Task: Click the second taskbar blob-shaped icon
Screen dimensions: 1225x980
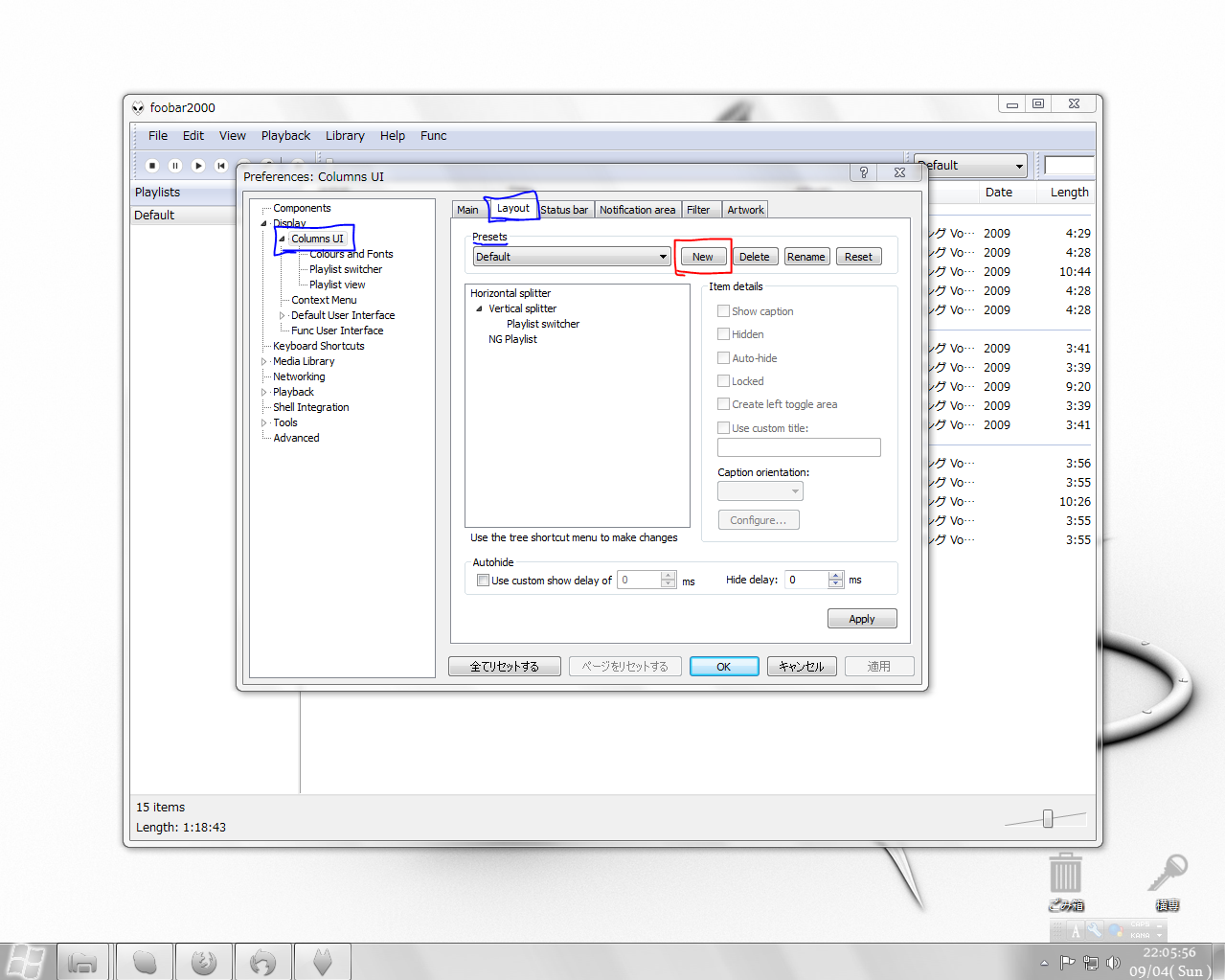Action: point(145,962)
